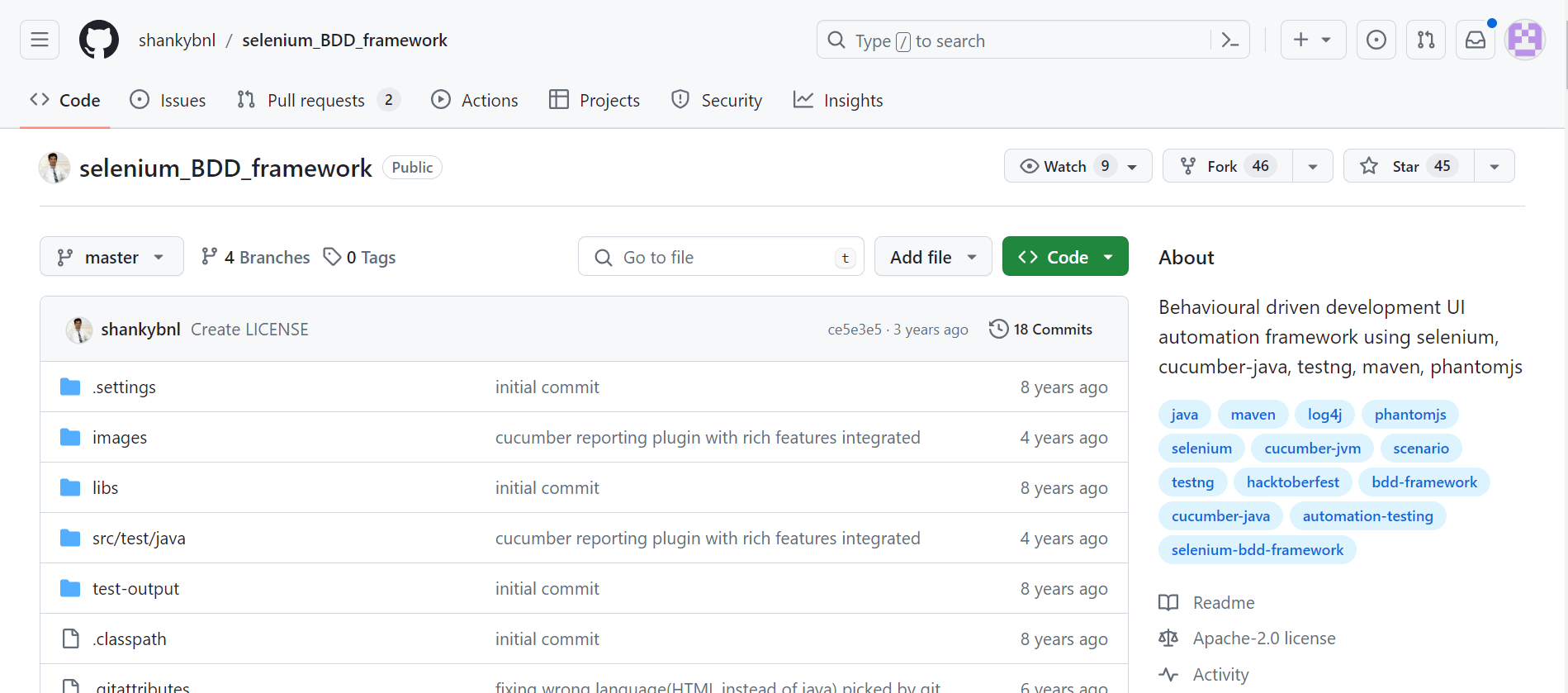Expand the master branch dropdown
1568x693 pixels.
pyautogui.click(x=111, y=257)
